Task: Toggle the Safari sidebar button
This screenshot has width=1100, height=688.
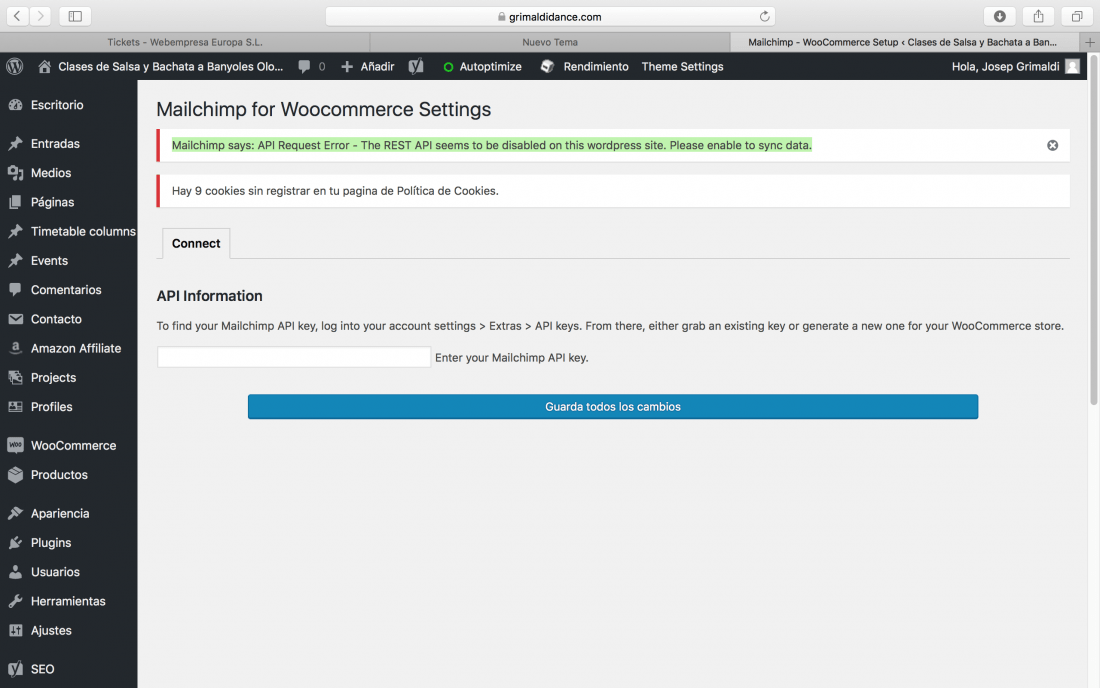Action: point(75,16)
